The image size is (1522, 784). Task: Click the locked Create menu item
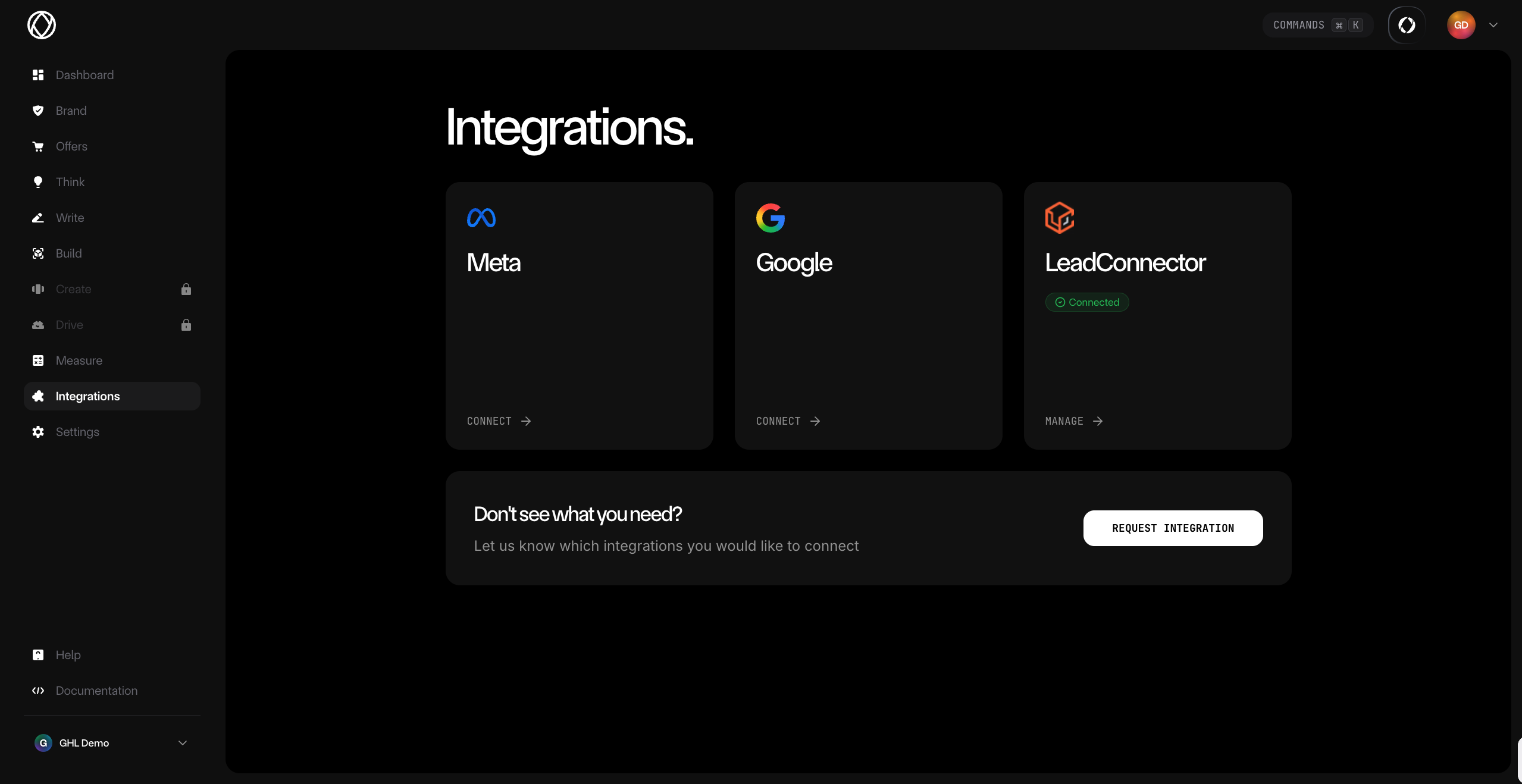[74, 289]
